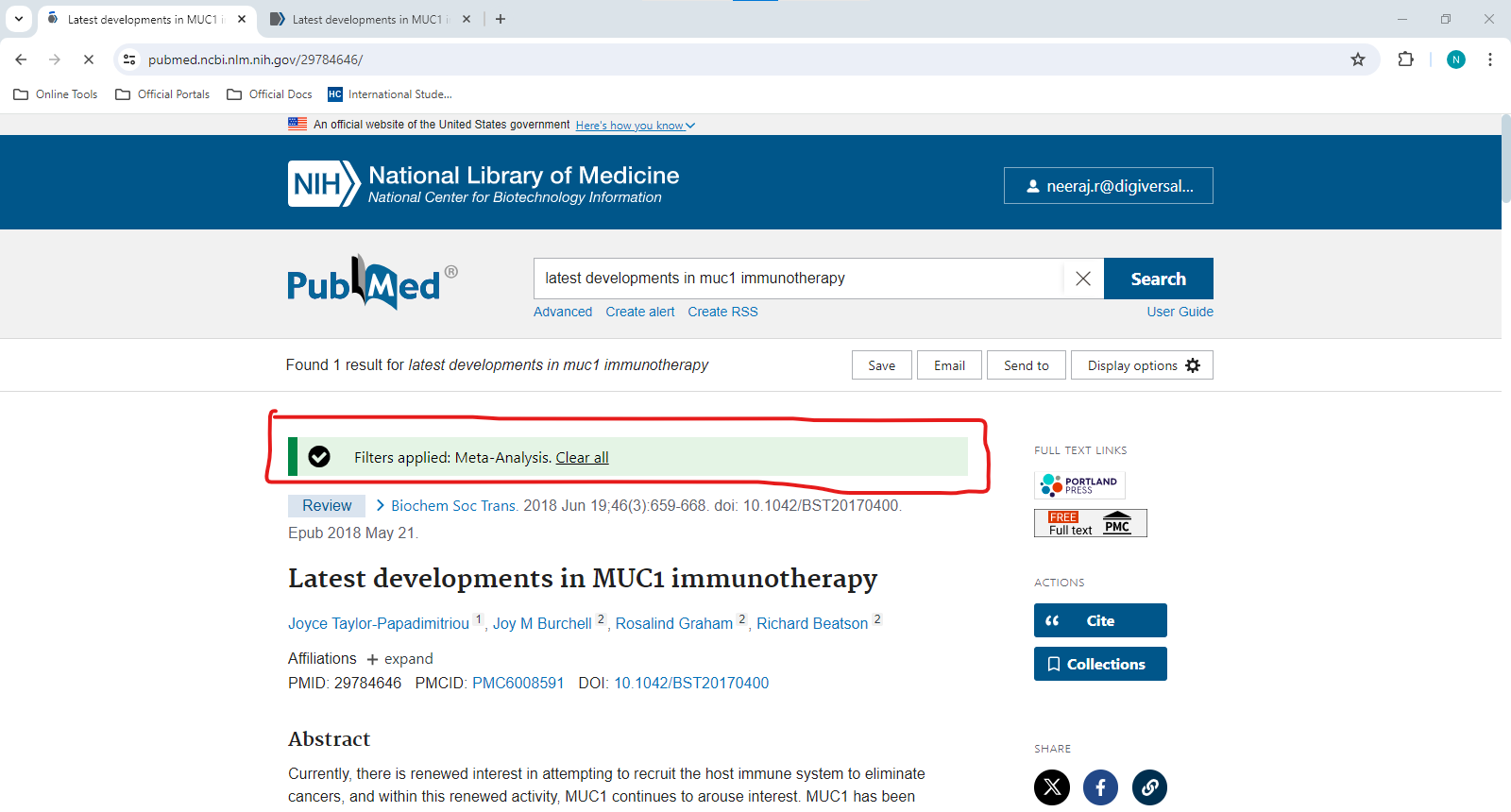Open Advanced search link
This screenshot has height=812, width=1511.
click(563, 312)
